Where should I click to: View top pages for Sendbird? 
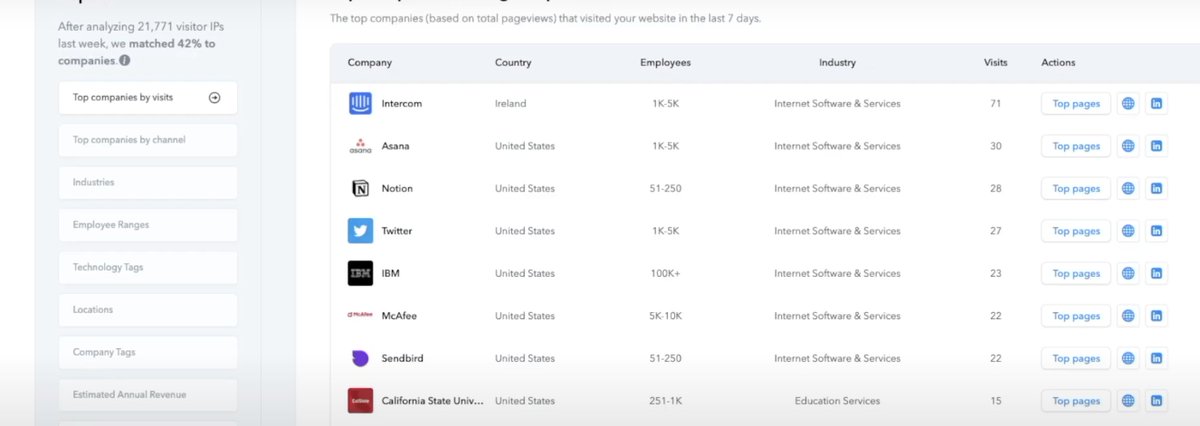tap(1076, 358)
